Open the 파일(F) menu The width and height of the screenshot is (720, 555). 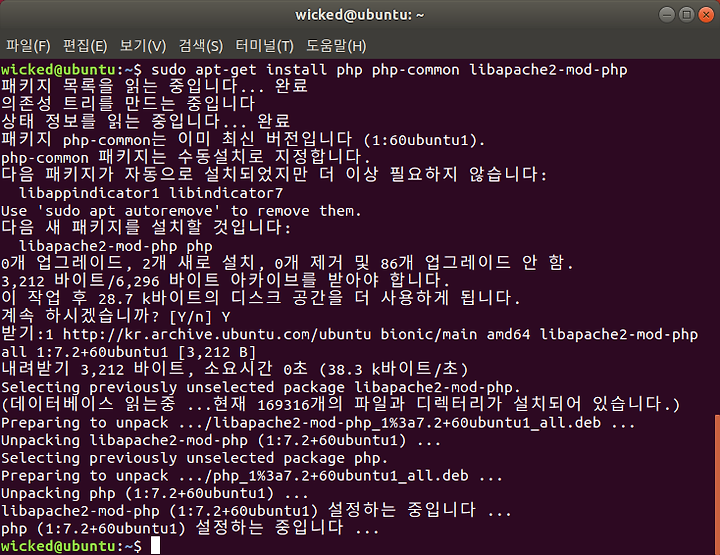pos(28,46)
